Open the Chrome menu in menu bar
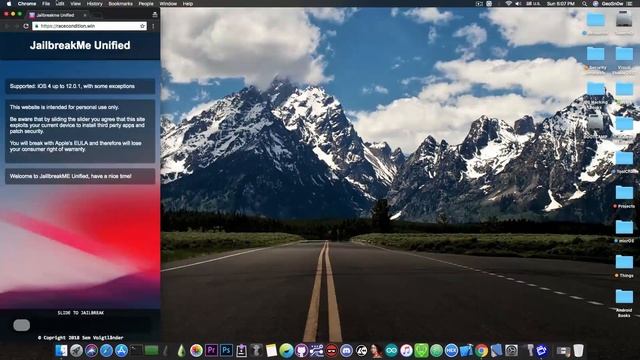 pos(27,4)
